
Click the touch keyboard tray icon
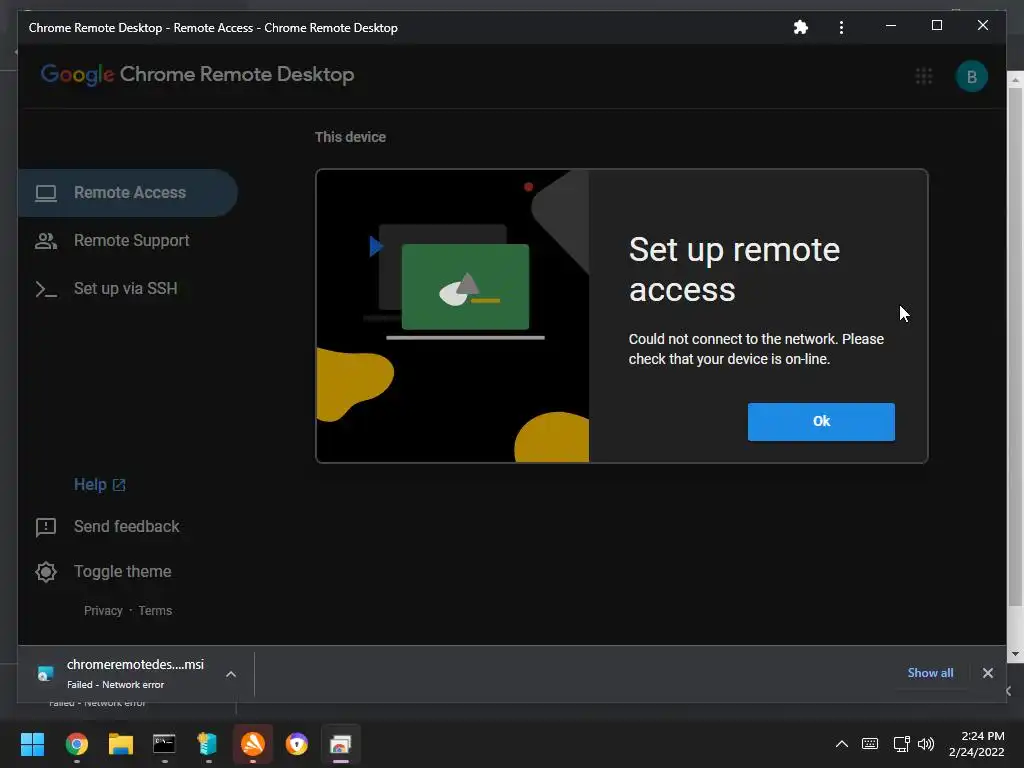pyautogui.click(x=870, y=744)
